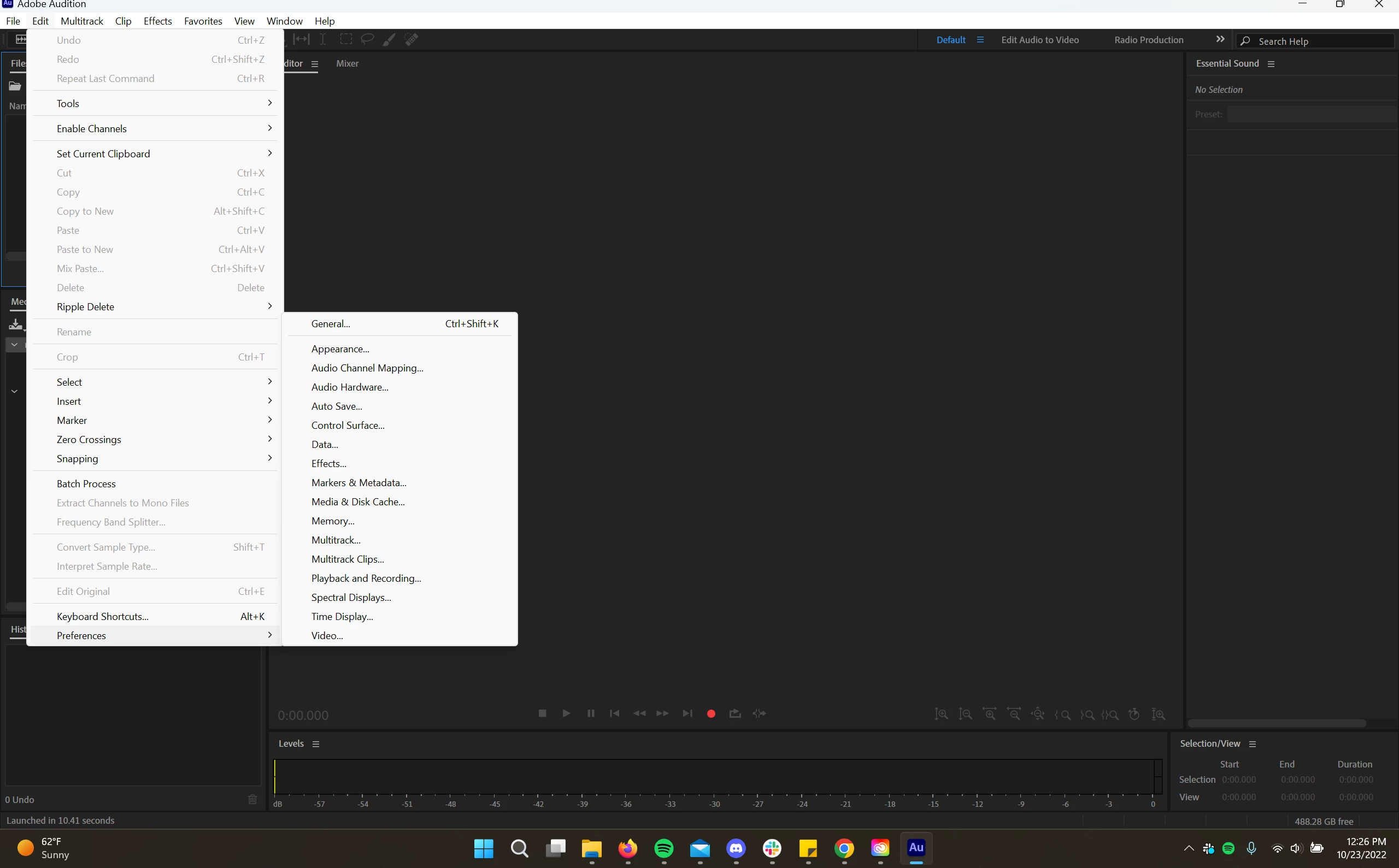Screen dimensions: 1399x868
Task: Open Spotify from the taskbar
Action: click(664, 848)
